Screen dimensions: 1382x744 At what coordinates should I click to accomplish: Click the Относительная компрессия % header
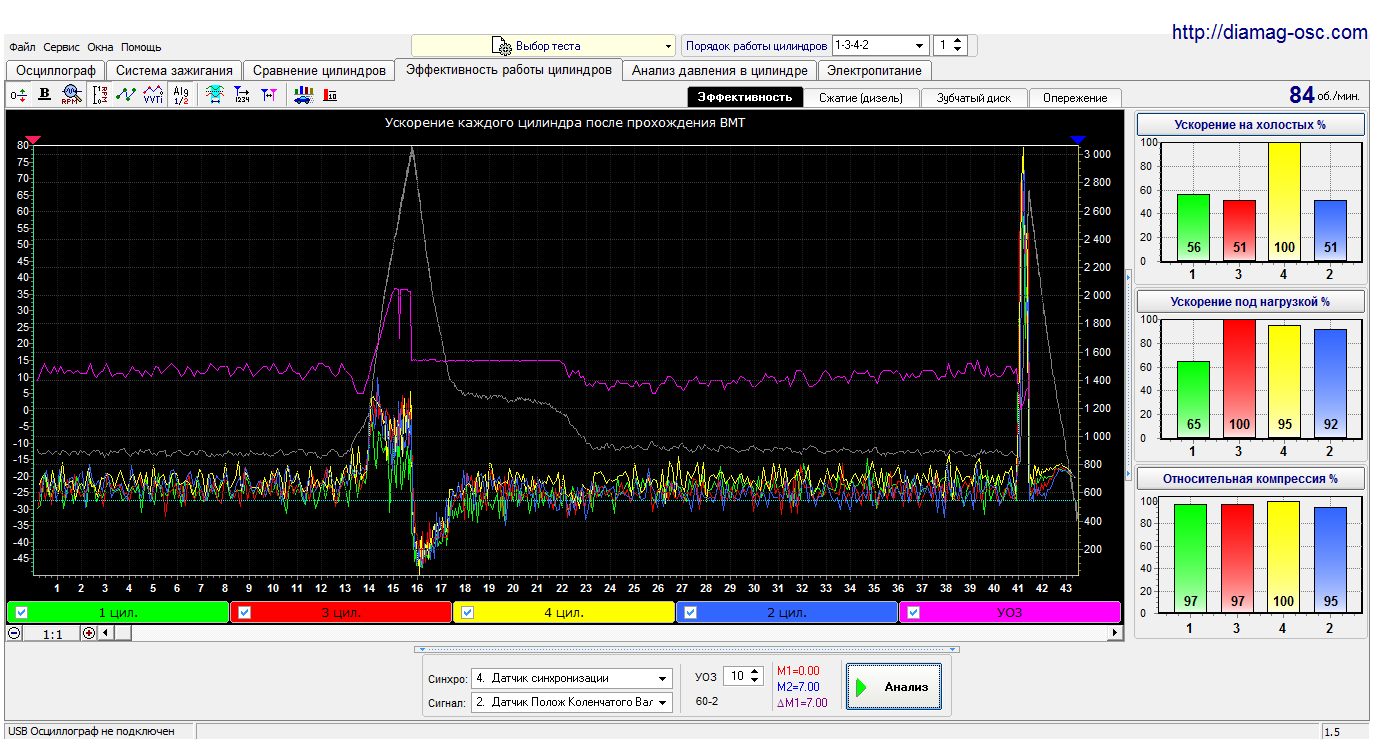1250,478
